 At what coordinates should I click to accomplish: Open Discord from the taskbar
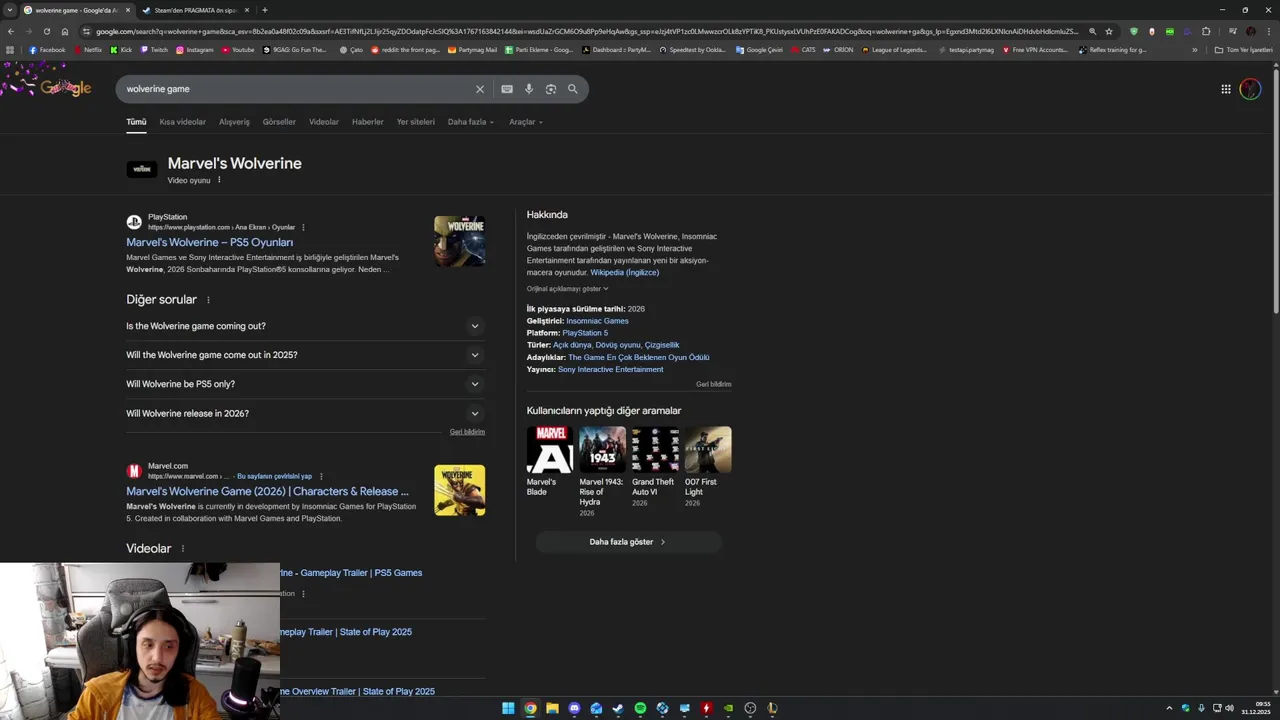coord(574,708)
